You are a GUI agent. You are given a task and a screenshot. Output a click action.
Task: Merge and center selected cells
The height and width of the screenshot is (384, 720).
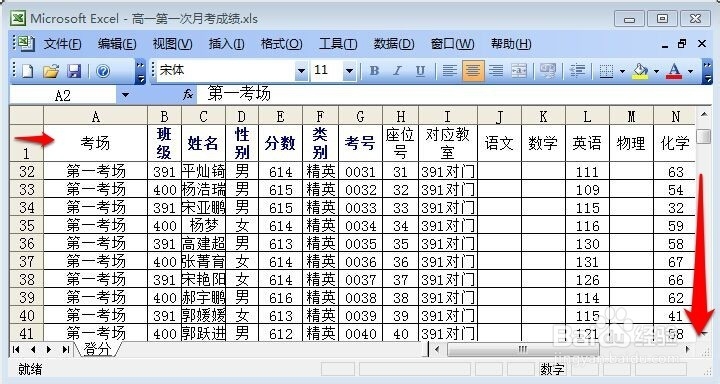click(x=519, y=71)
